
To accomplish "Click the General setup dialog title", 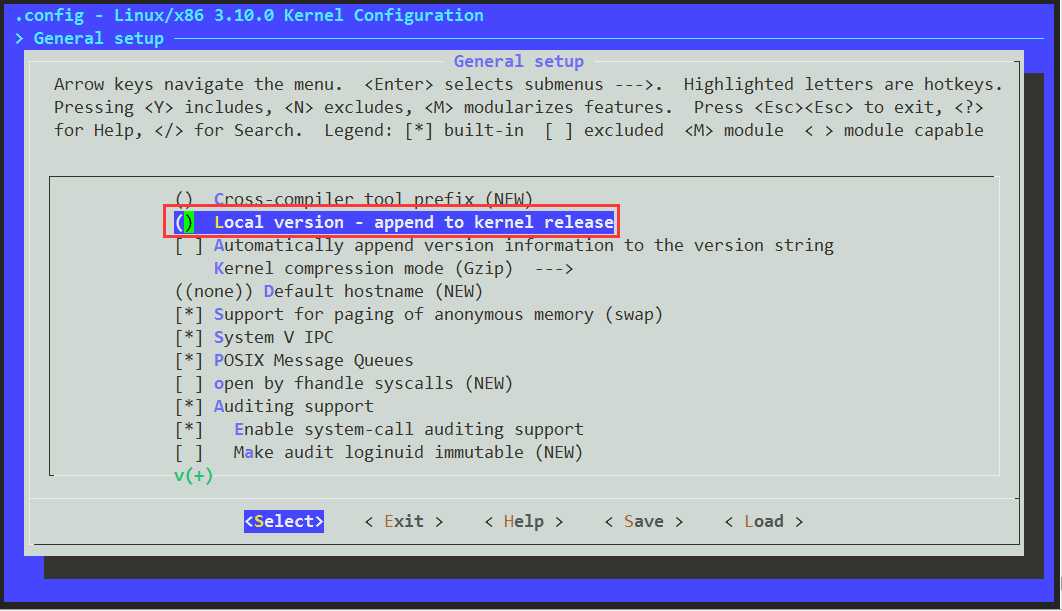I will tap(519, 62).
